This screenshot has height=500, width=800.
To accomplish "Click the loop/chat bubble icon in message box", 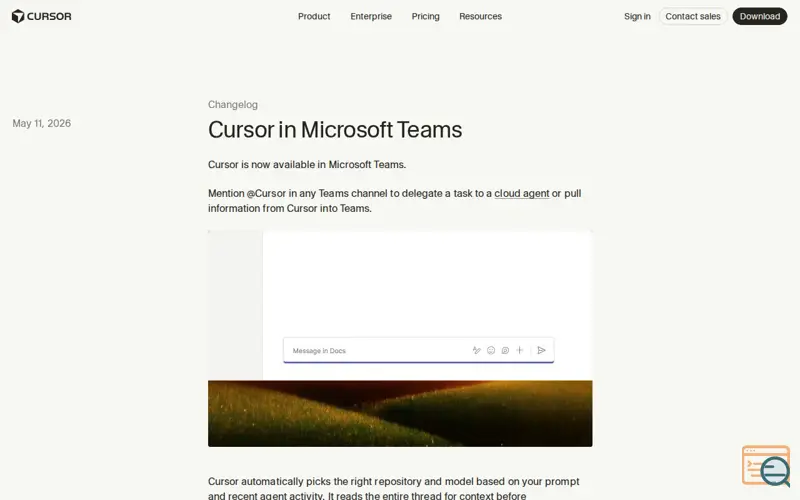I will click(x=505, y=350).
